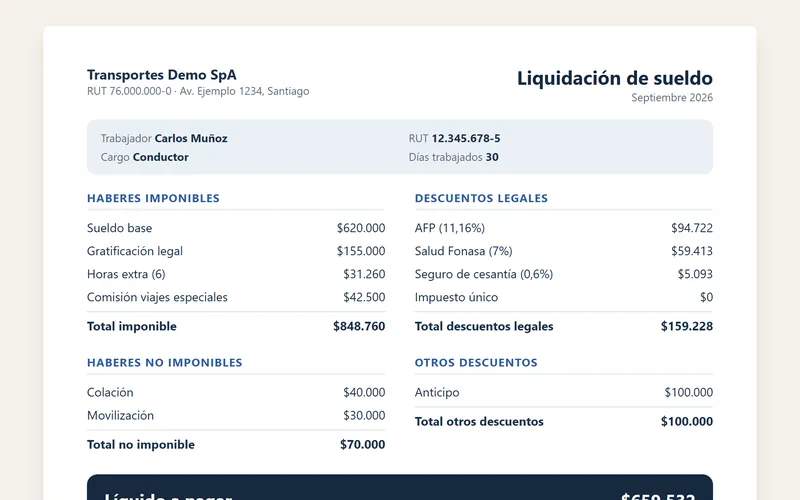Click the $5.093 amount

tap(695, 274)
